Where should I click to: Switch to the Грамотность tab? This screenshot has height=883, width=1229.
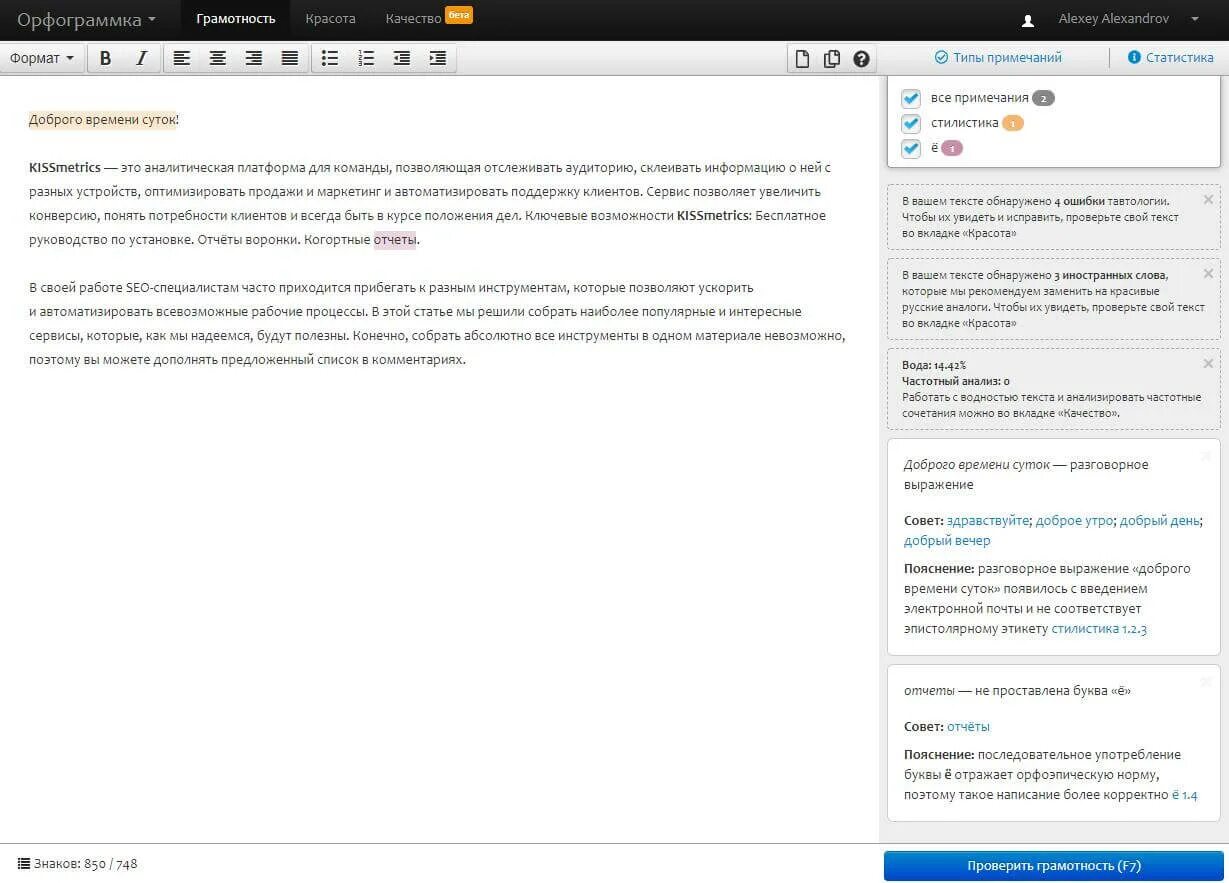(236, 19)
